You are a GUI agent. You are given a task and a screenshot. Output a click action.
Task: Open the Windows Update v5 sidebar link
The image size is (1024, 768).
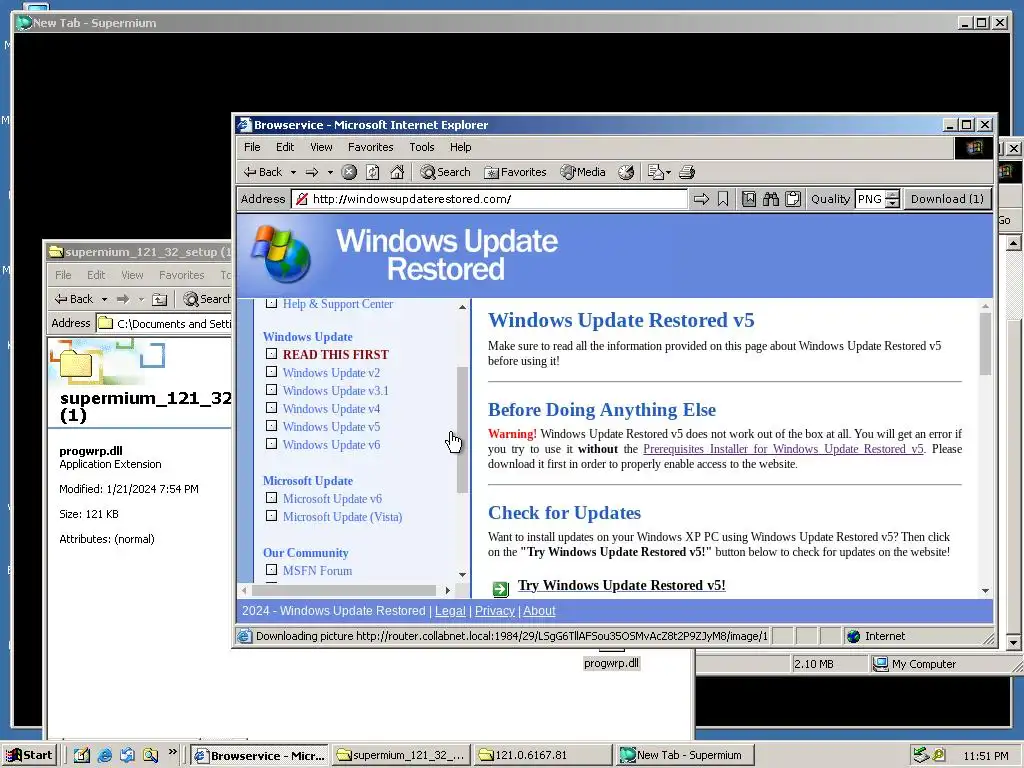pyautogui.click(x=331, y=427)
